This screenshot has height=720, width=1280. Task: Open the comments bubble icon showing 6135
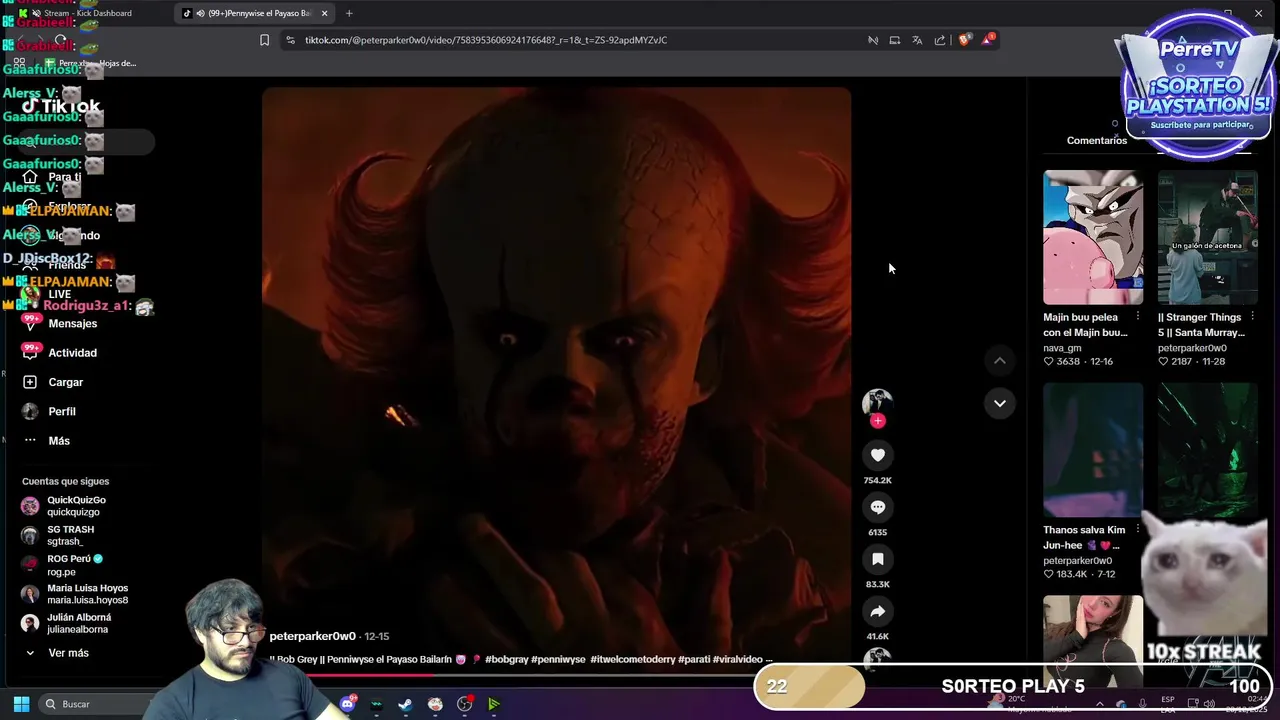[877, 507]
